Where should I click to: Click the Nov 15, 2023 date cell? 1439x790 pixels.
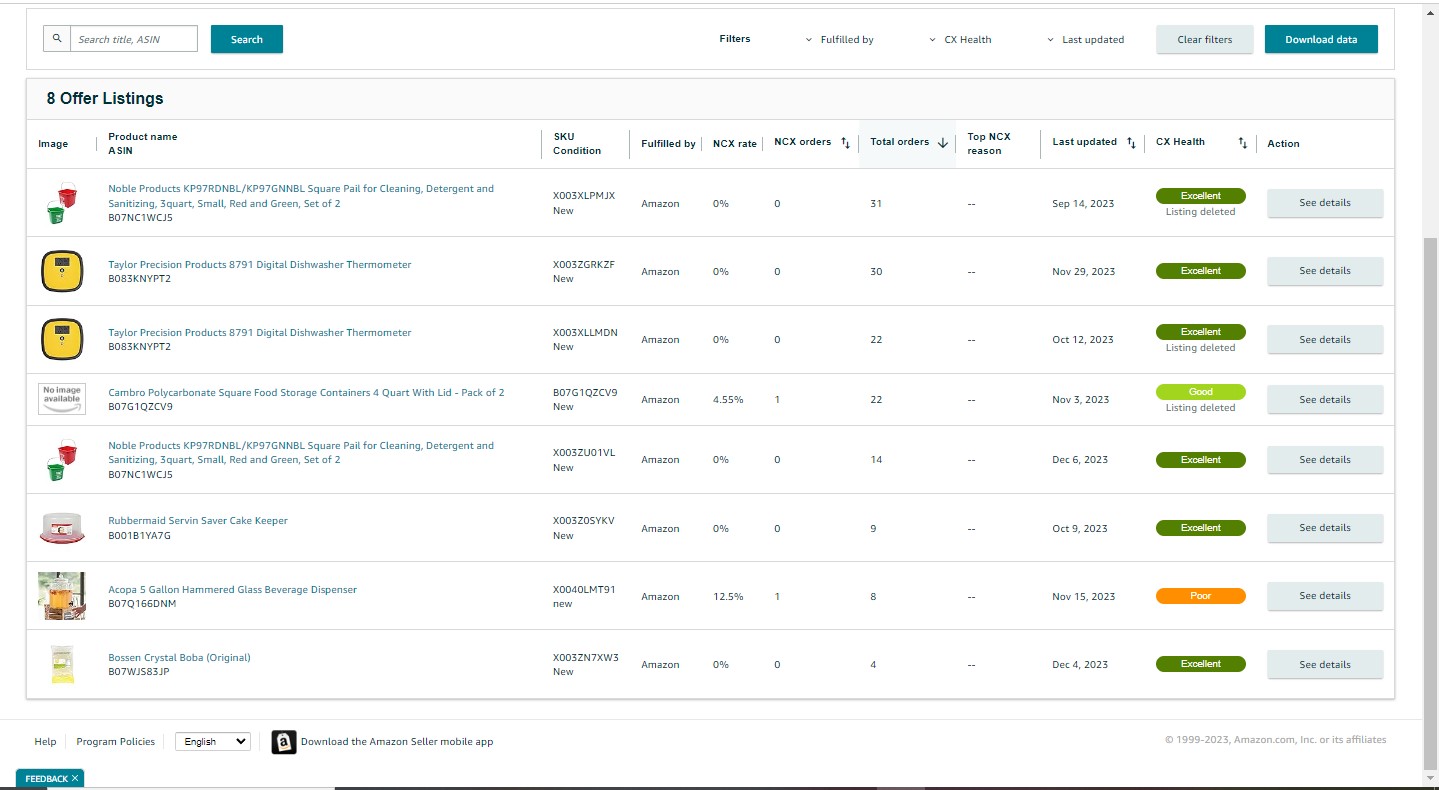tap(1084, 597)
